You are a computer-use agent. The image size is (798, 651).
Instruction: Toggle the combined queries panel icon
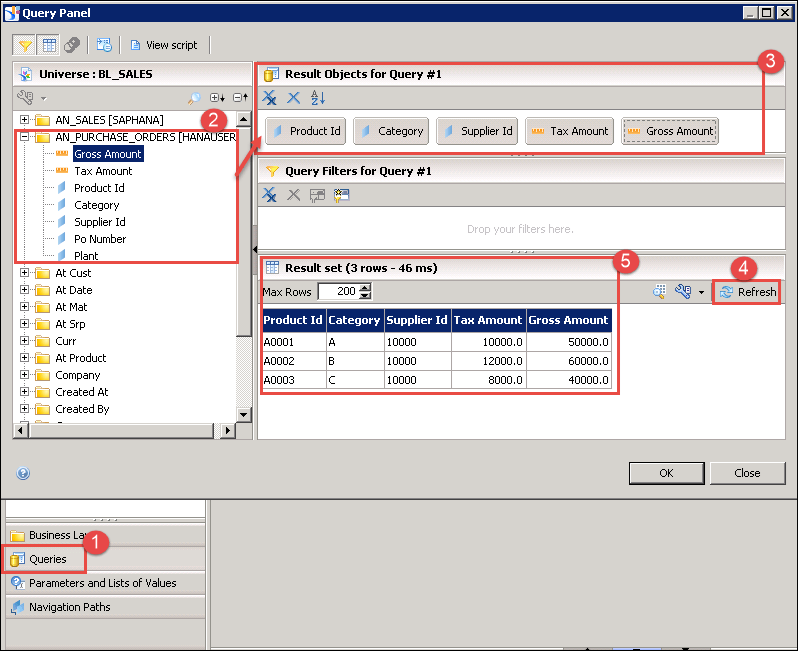[x=72, y=45]
